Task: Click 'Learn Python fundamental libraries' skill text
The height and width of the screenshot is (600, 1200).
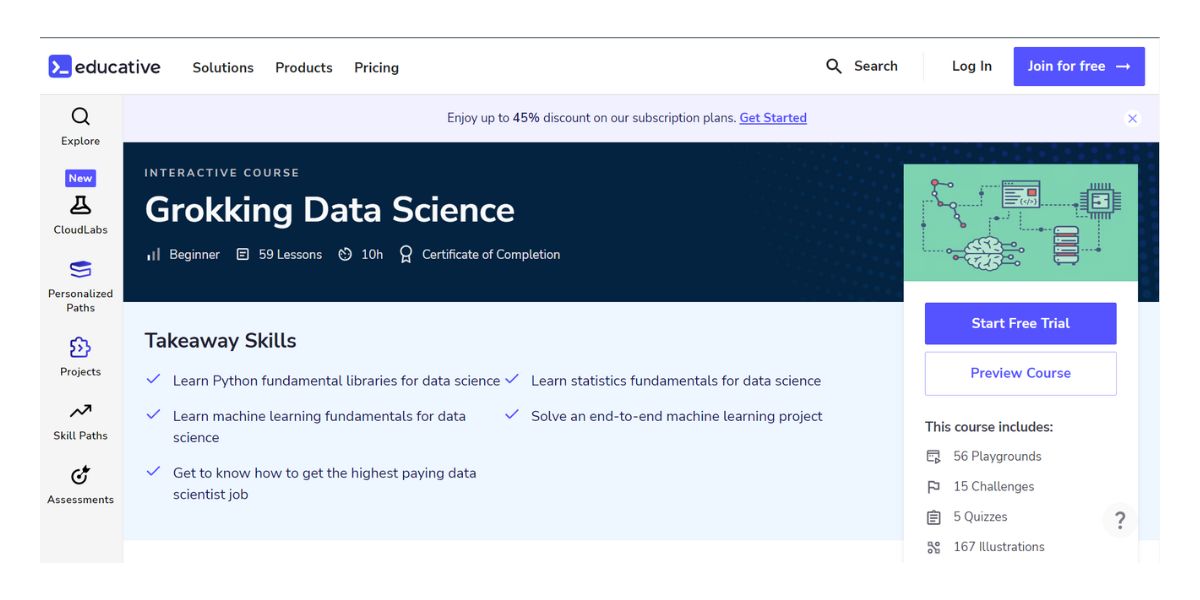Action: tap(336, 381)
